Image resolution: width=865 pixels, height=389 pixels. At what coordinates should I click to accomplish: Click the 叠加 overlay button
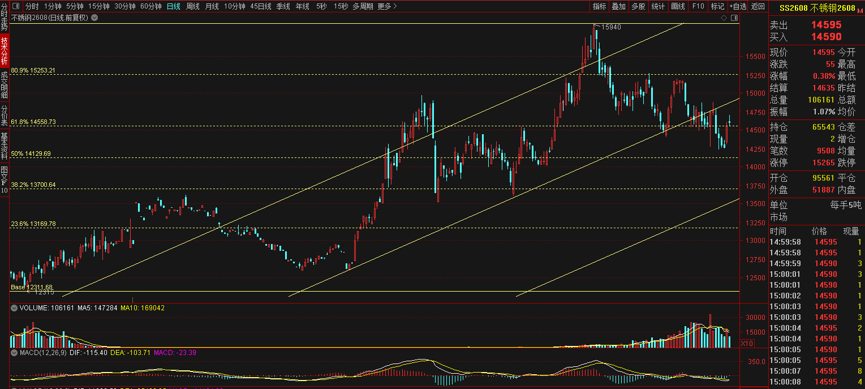pyautogui.click(x=618, y=7)
